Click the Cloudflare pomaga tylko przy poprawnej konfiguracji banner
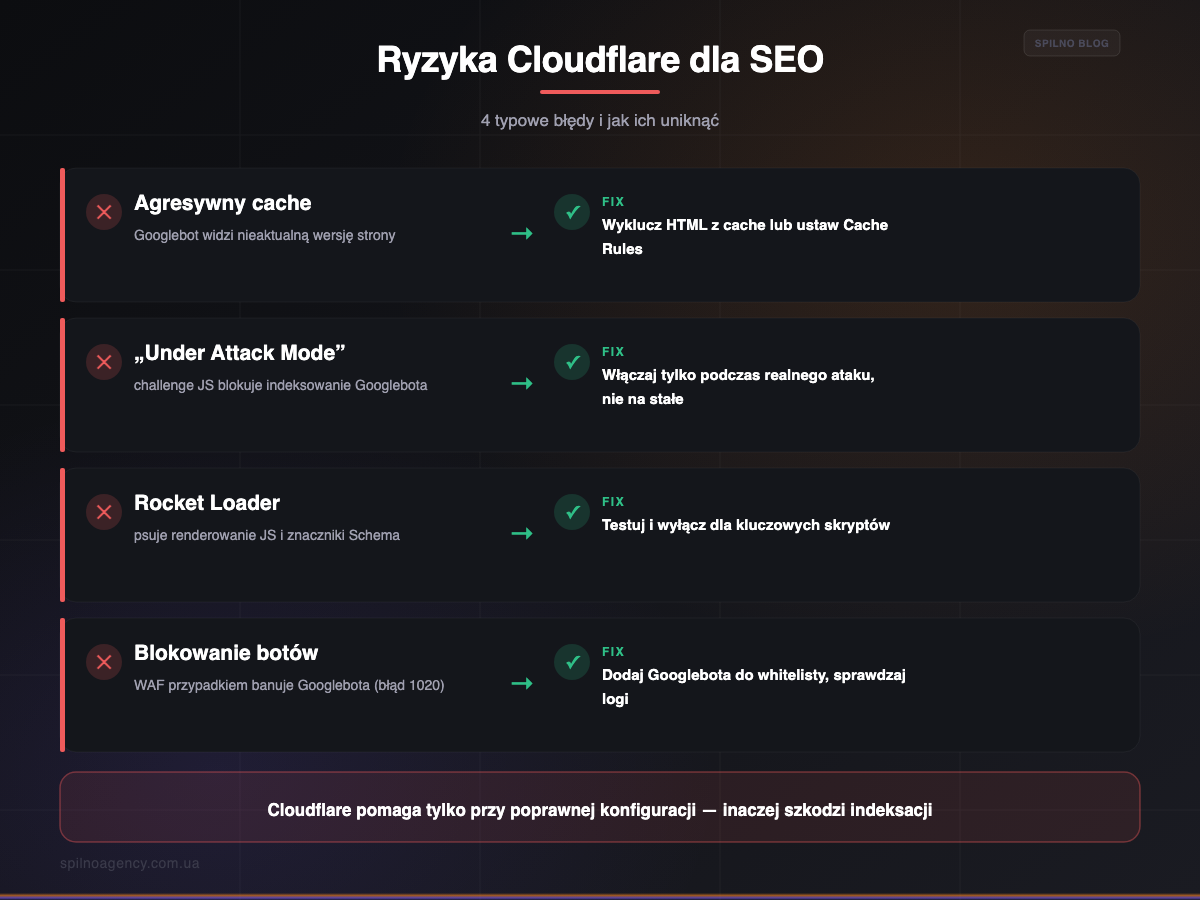 coord(600,807)
